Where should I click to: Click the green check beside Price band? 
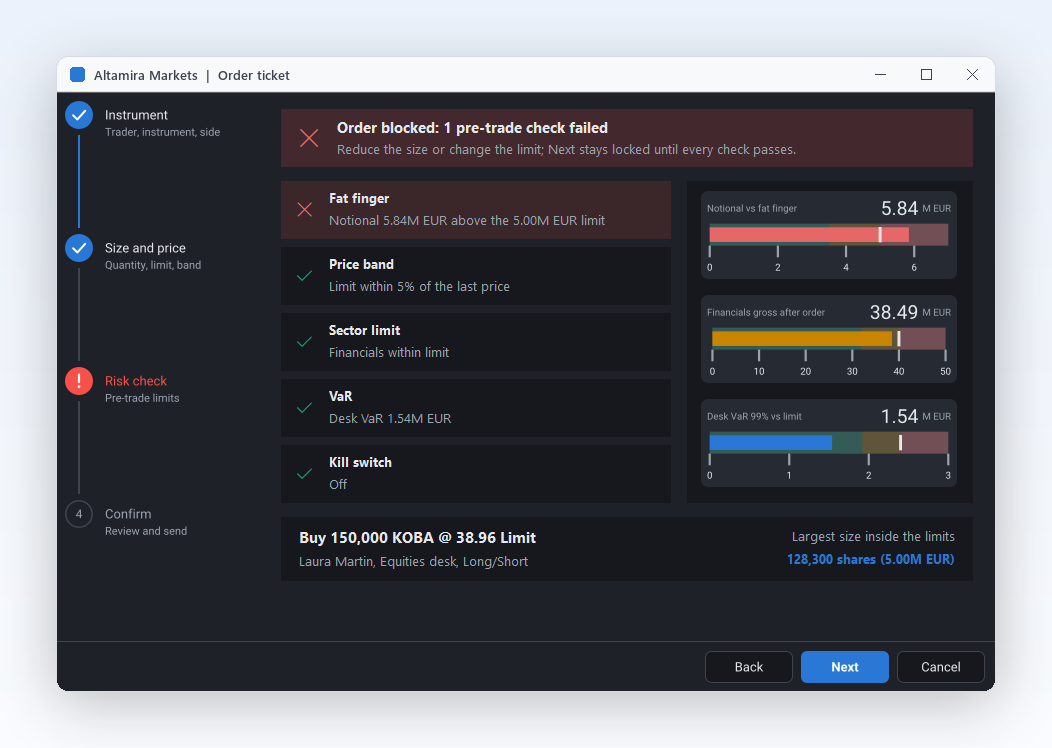(x=305, y=276)
